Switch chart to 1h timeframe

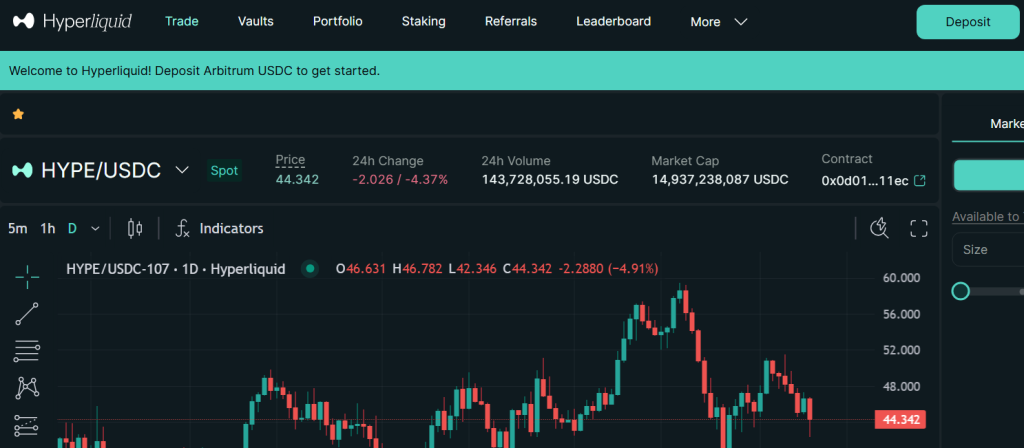[48, 229]
